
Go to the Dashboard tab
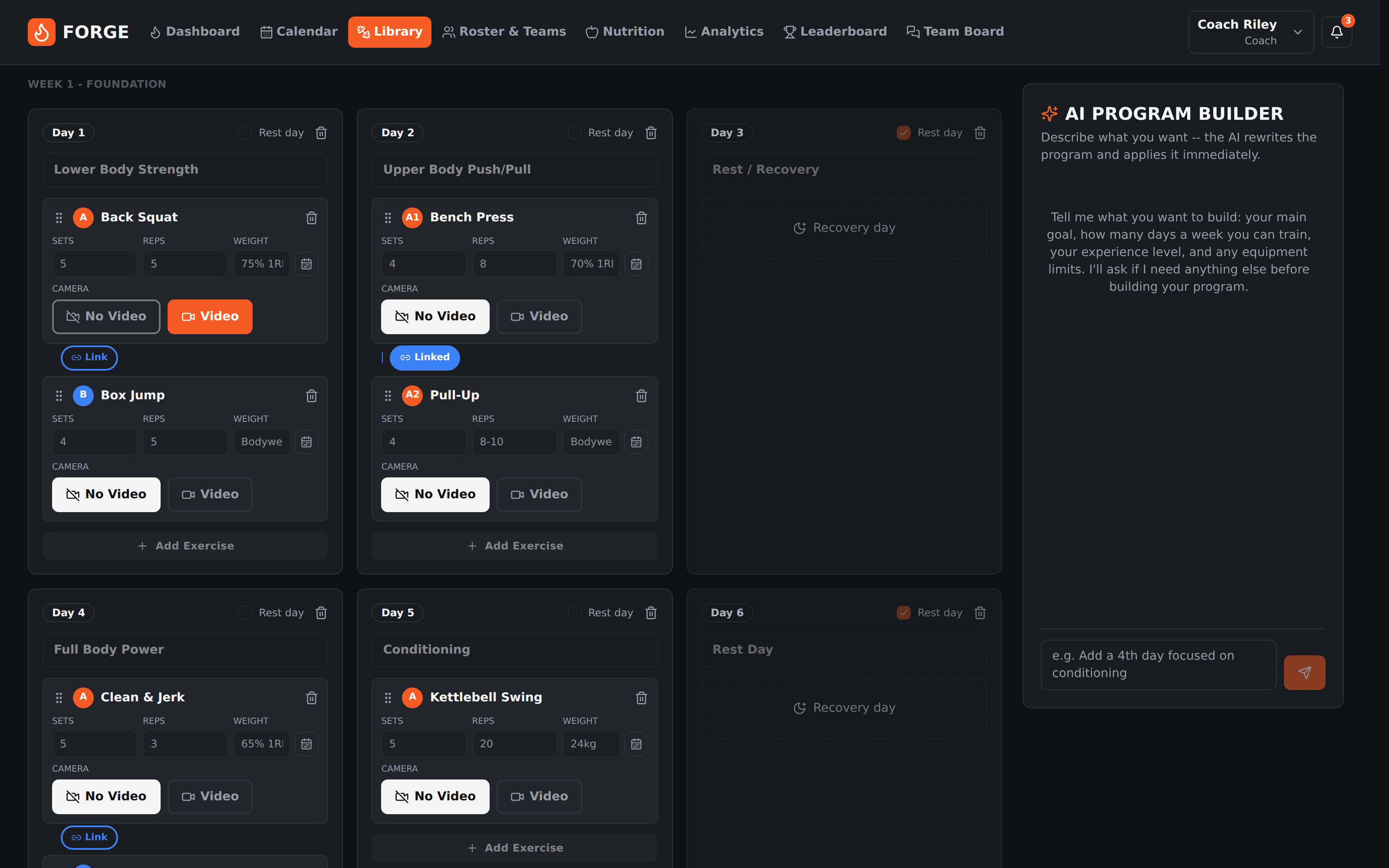point(194,32)
